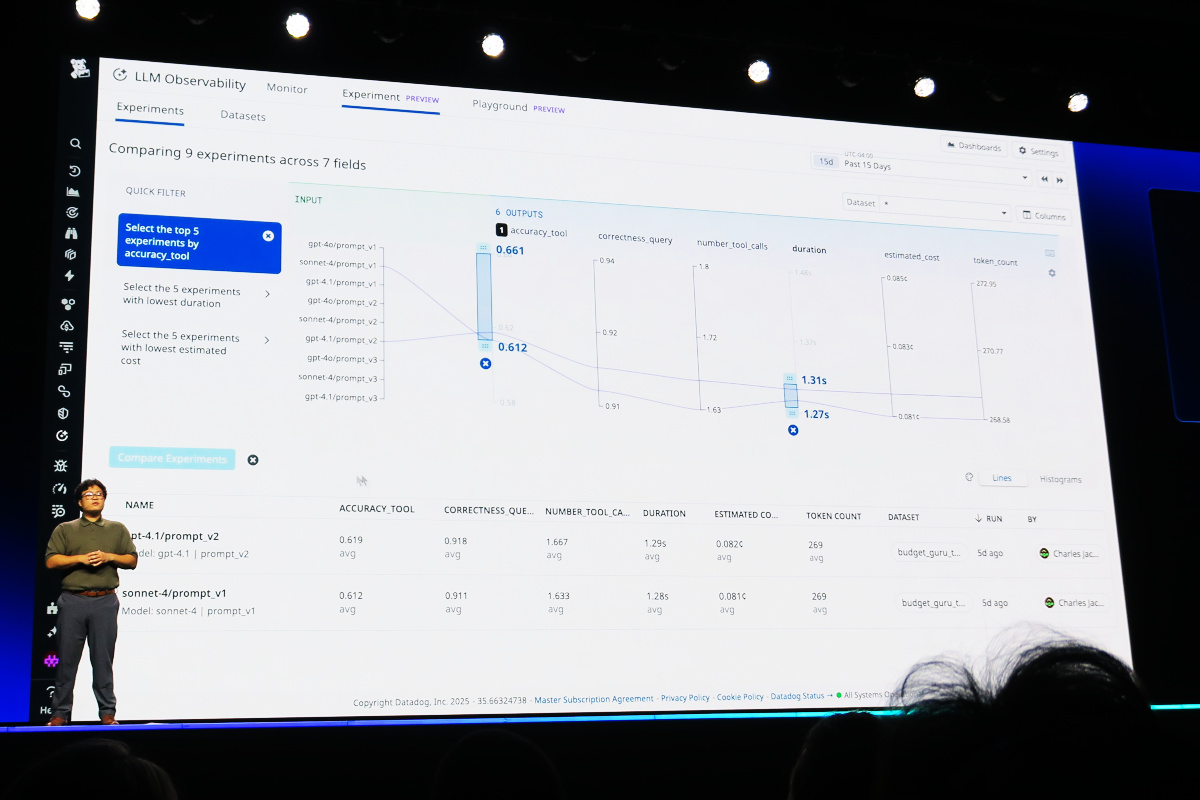Open the Dataset filter dropdown
This screenshot has width=1200, height=800.
[x=927, y=208]
